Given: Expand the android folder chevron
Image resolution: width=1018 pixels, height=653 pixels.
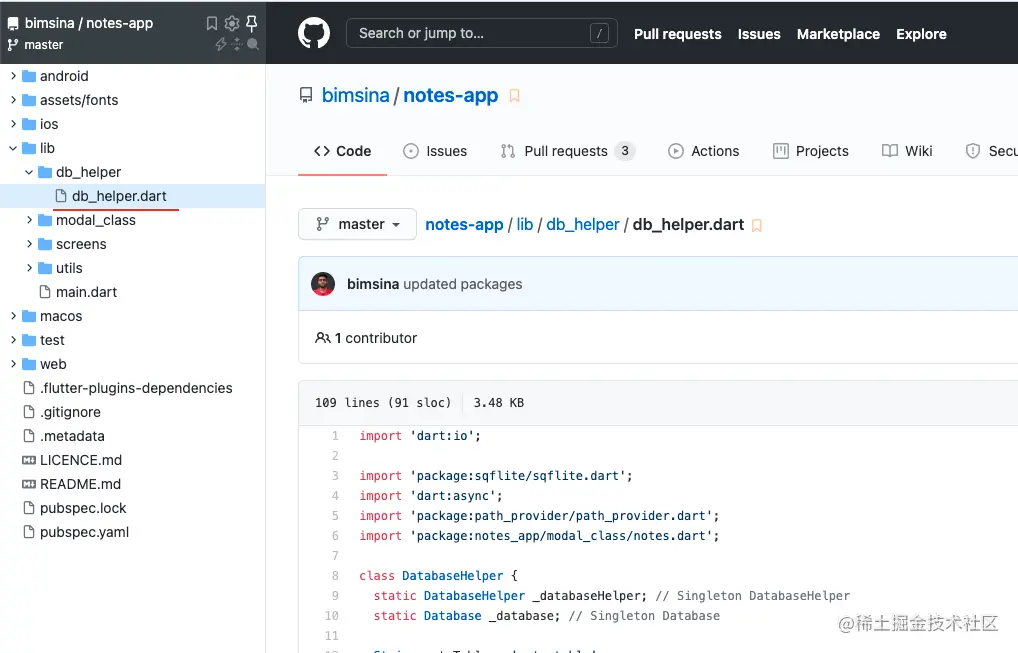Looking at the screenshot, I should 13,76.
